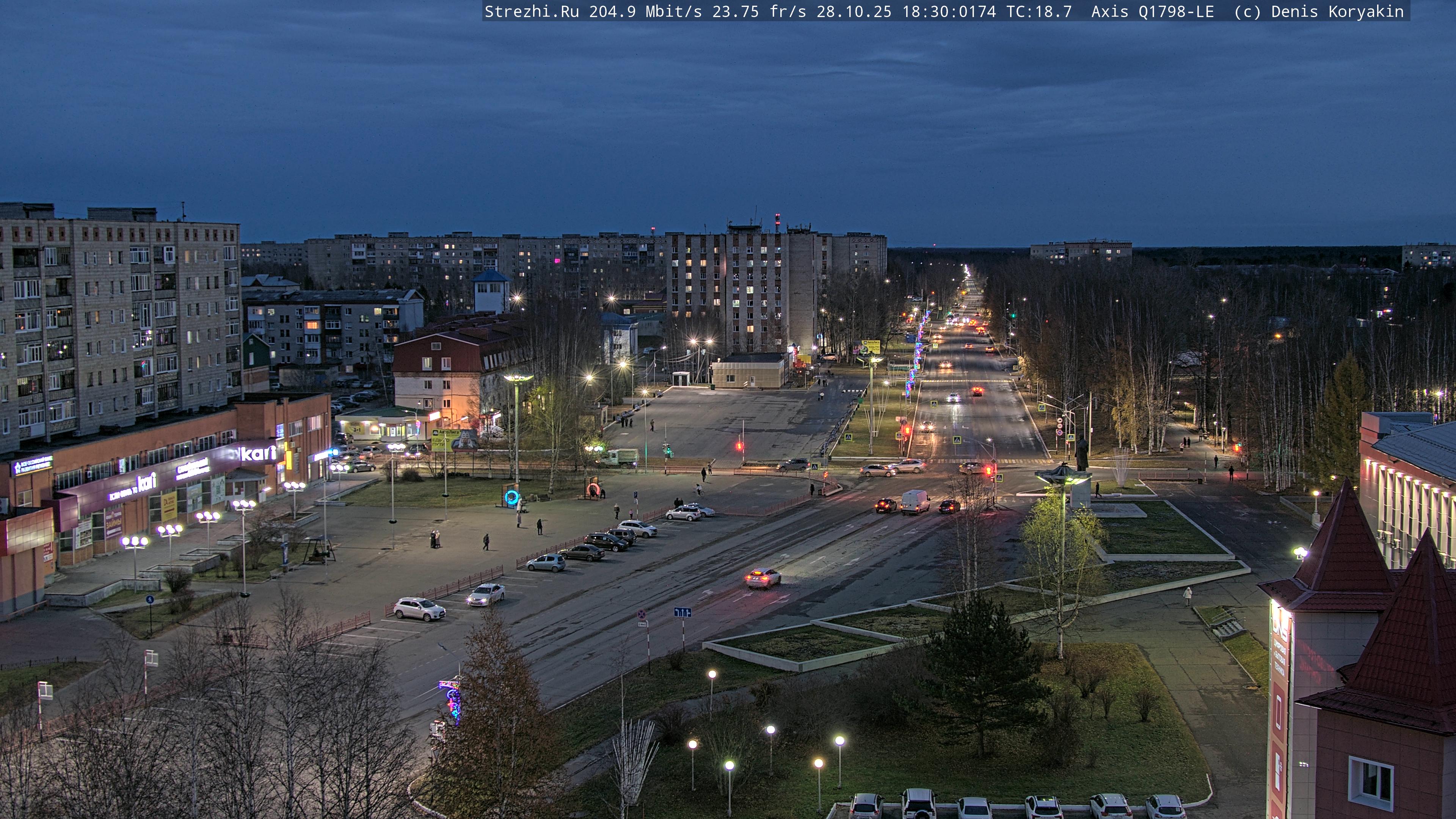
Task: Click the car with red brake lights mid-road
Action: coord(763,577)
